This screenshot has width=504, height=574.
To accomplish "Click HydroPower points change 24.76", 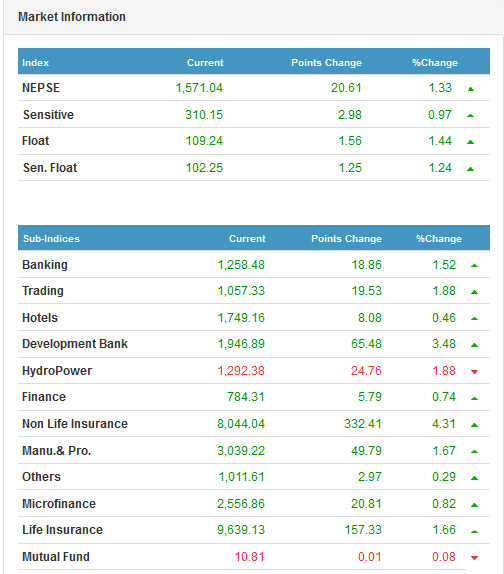I will (x=366, y=371).
